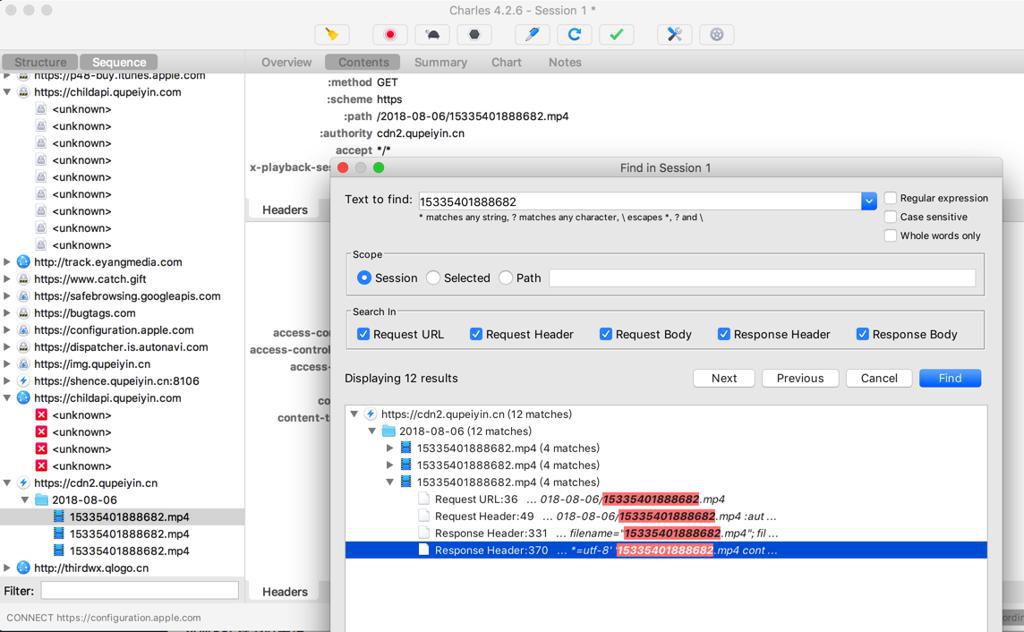Click the globe icon for thirdwx.qlogo.cn
The image size is (1024, 632).
tap(24, 568)
